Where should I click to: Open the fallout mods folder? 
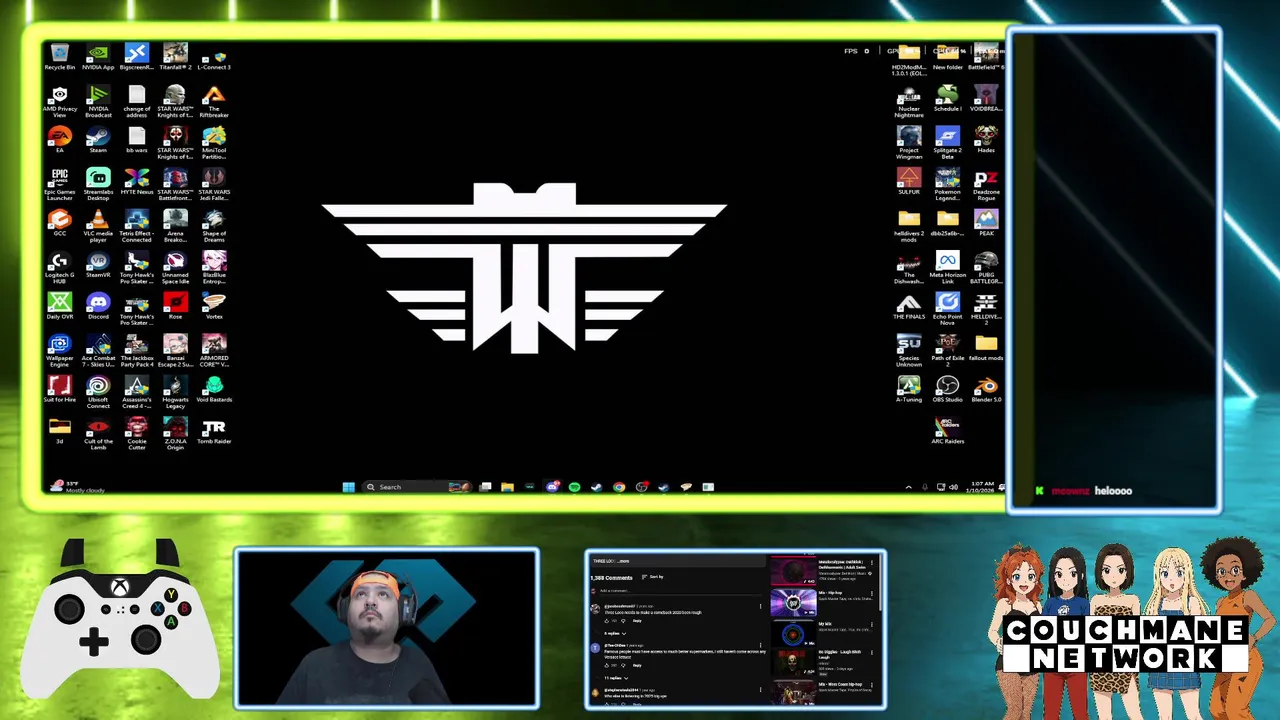[x=986, y=348]
